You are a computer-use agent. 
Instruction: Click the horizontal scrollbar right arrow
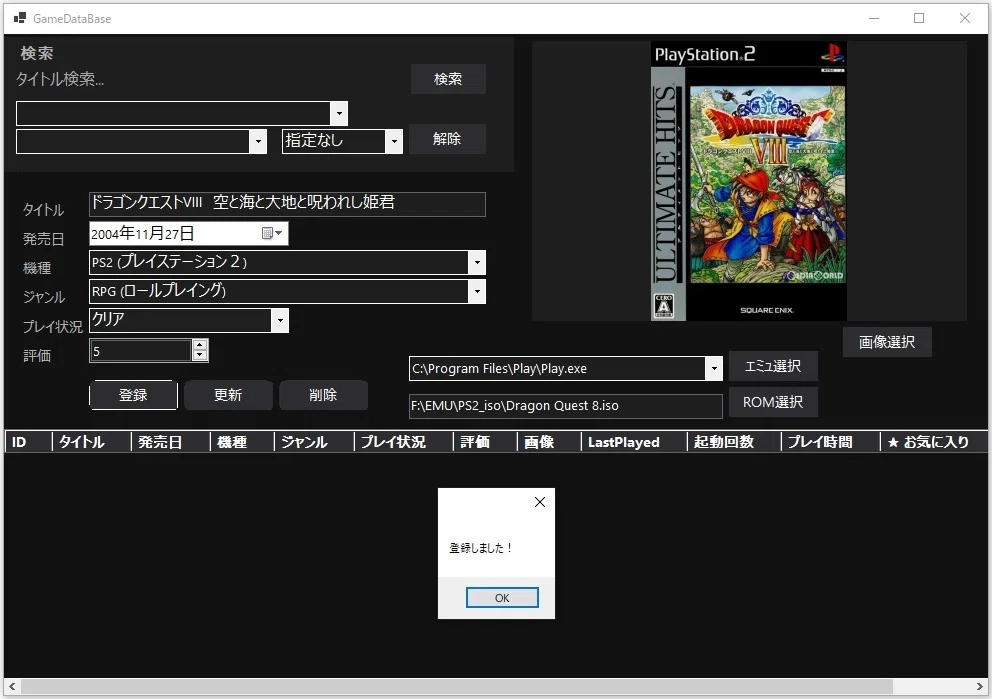click(979, 686)
